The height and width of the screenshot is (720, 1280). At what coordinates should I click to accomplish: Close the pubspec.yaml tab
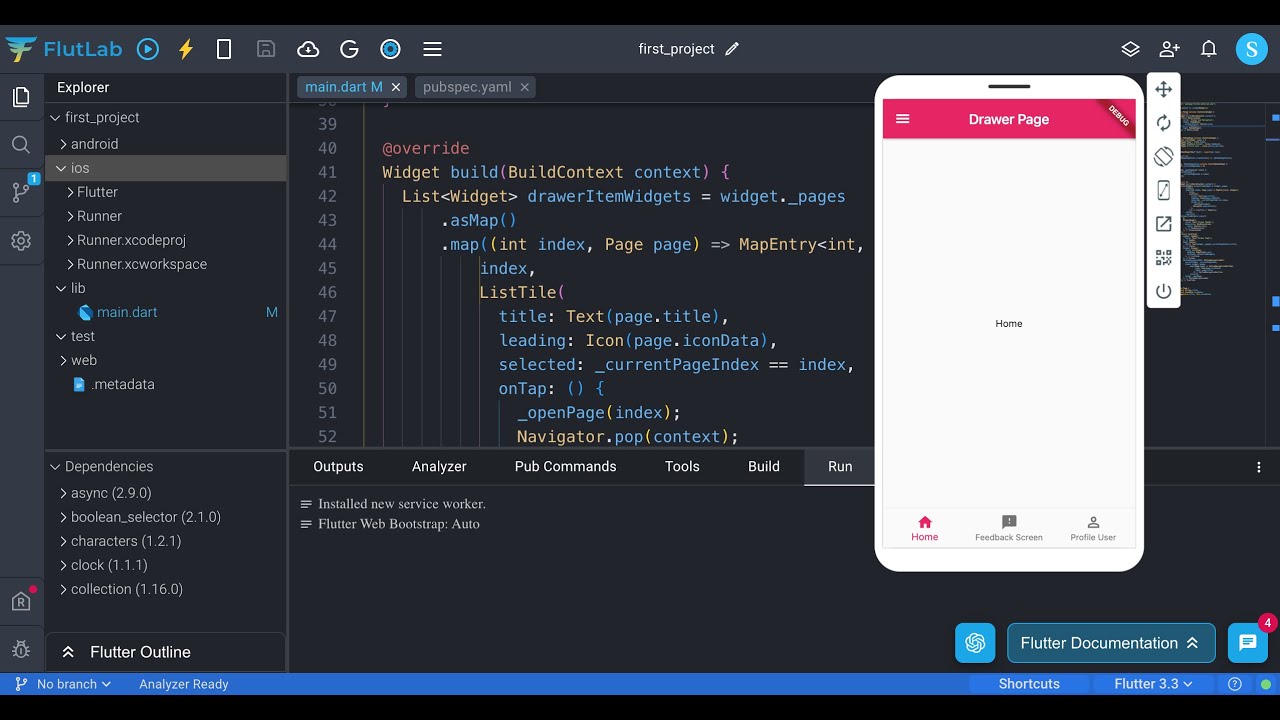(x=525, y=87)
